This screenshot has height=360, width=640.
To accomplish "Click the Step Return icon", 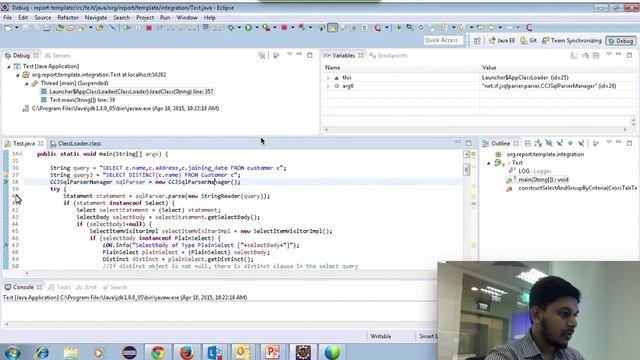I will [x=191, y=28].
